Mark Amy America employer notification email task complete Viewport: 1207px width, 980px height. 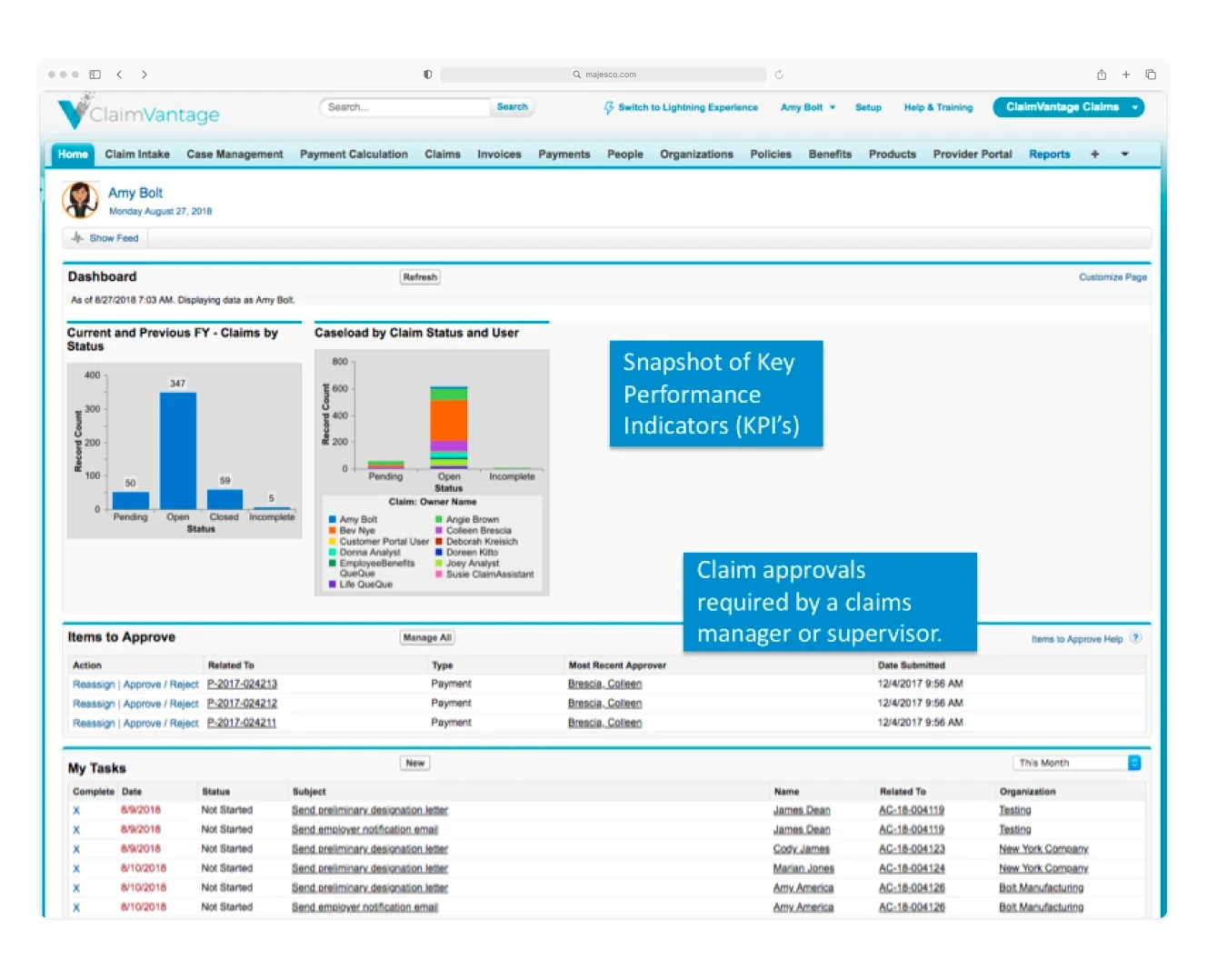[x=76, y=908]
